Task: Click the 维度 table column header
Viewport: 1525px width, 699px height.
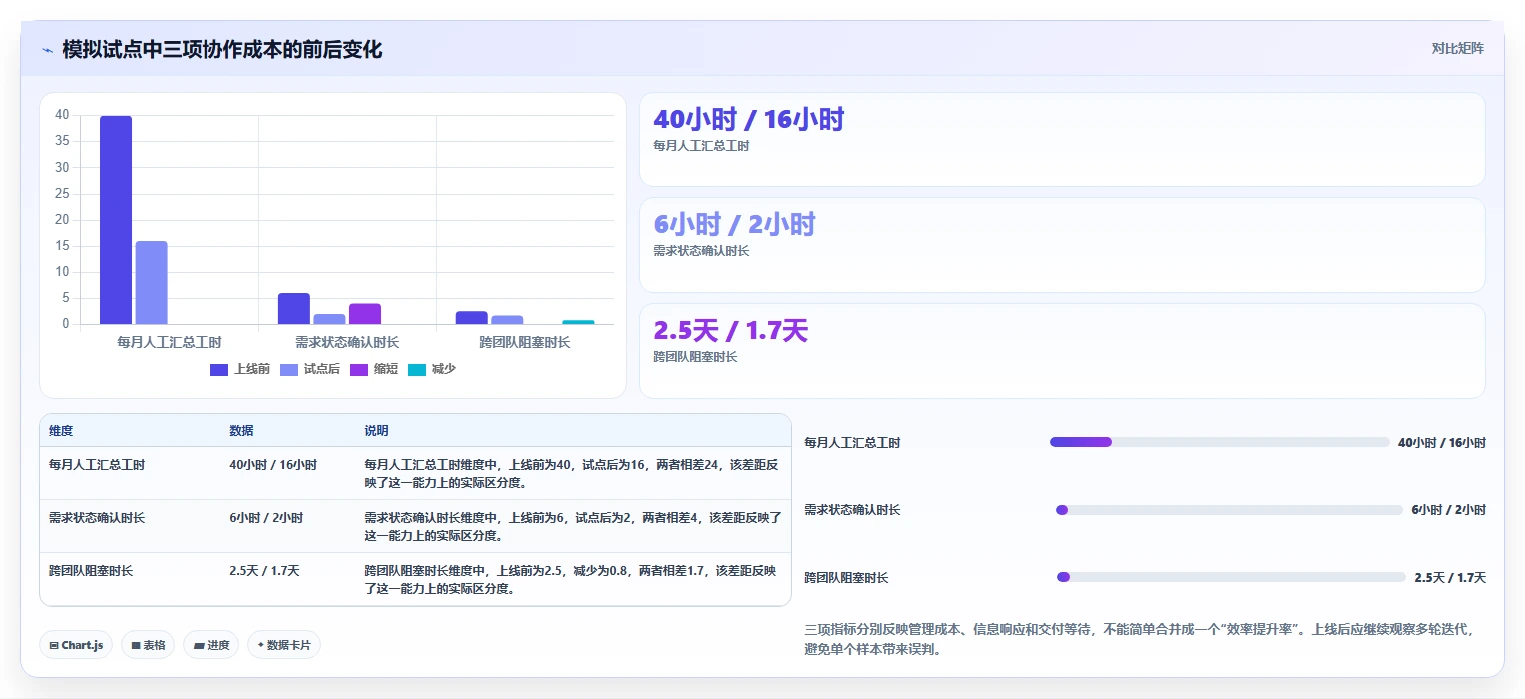Action: [x=61, y=431]
